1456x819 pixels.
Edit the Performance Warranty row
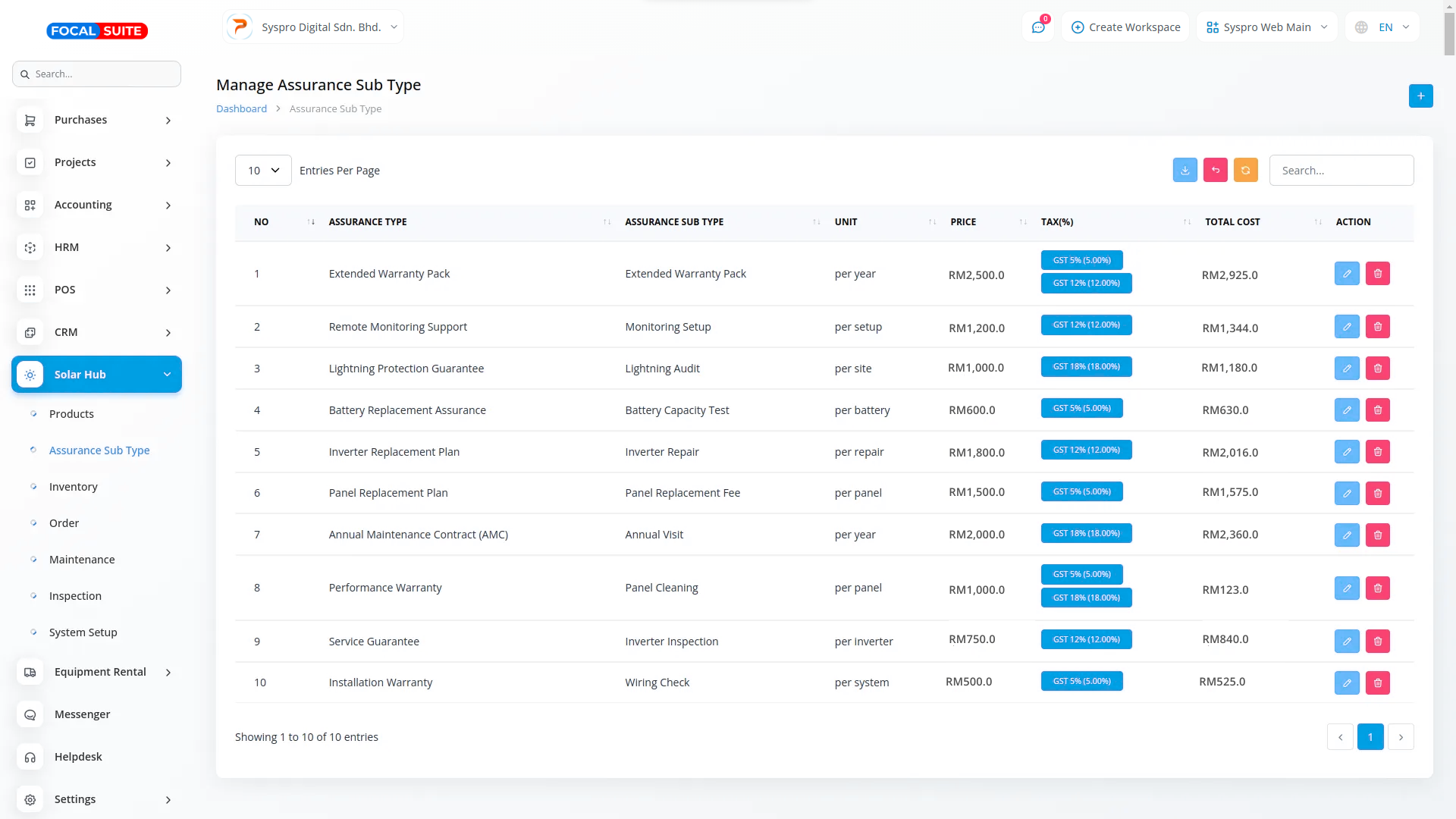pyautogui.click(x=1347, y=588)
